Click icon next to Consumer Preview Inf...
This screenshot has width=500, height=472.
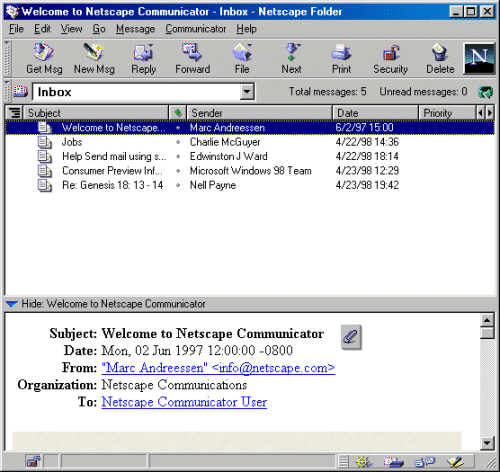click(x=45, y=171)
